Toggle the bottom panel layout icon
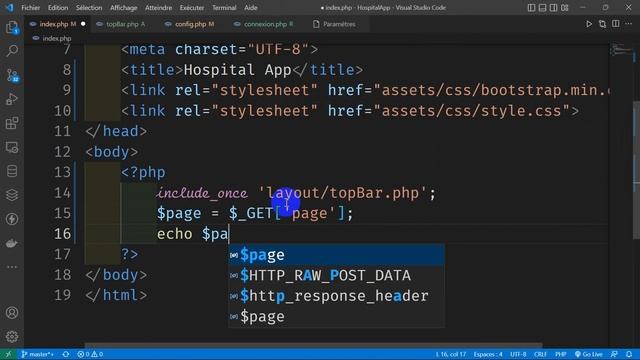The width and height of the screenshot is (640, 360). tap(542, 7)
